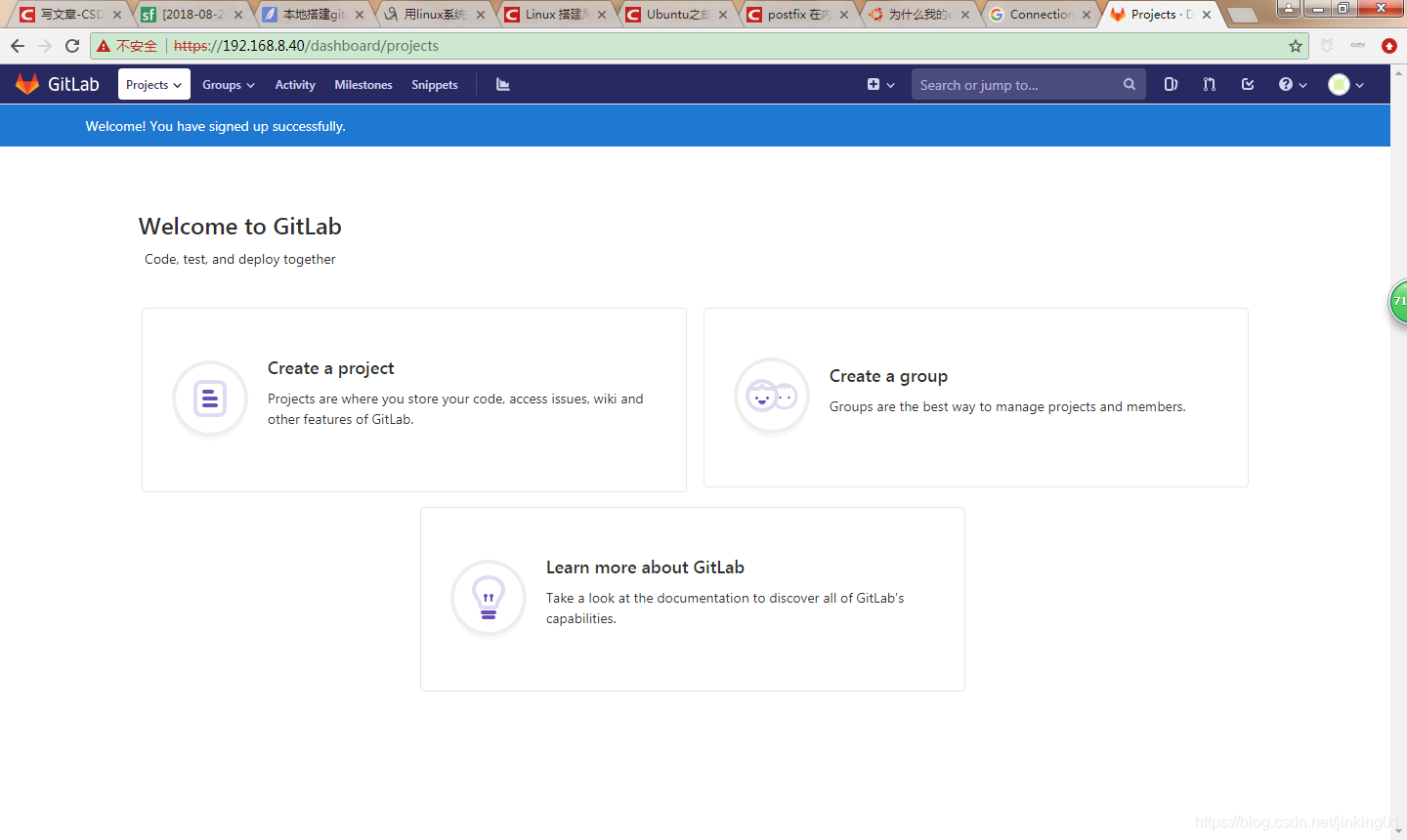This screenshot has width=1407, height=840.
Task: Click the project document icon
Action: pyautogui.click(x=210, y=399)
